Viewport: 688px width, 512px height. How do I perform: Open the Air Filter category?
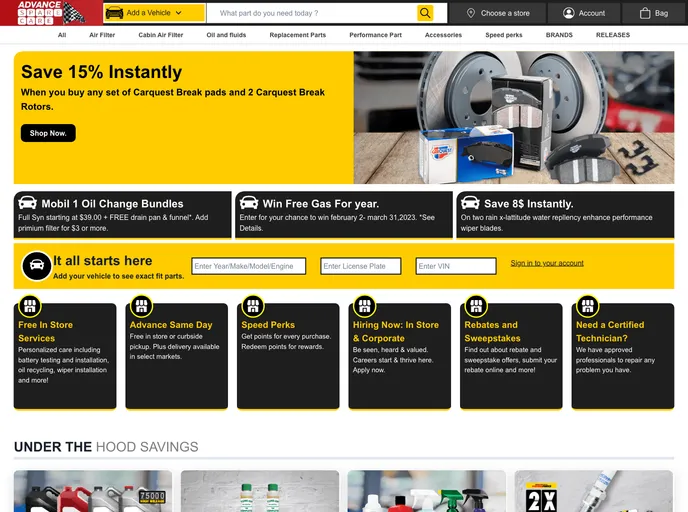pos(102,35)
